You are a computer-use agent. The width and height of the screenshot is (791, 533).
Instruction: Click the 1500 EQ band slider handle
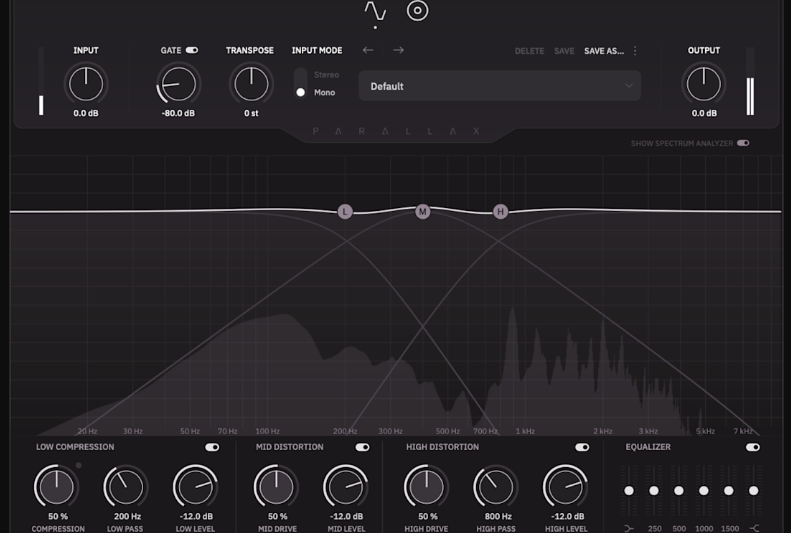point(728,491)
